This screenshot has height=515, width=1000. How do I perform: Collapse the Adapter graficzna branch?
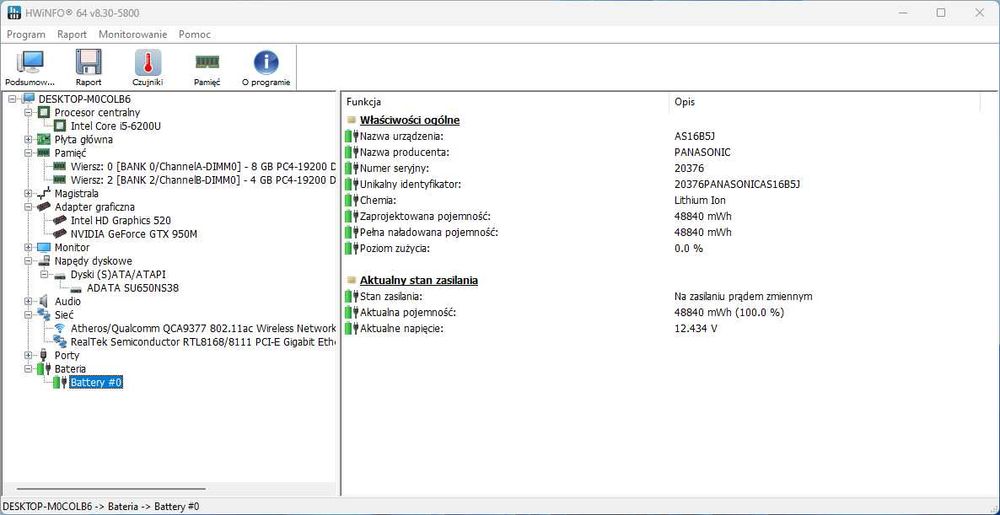28,207
